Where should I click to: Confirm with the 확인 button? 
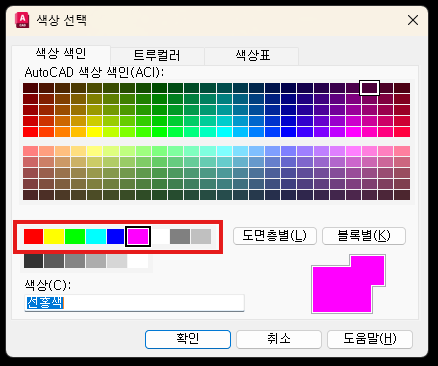point(188,339)
